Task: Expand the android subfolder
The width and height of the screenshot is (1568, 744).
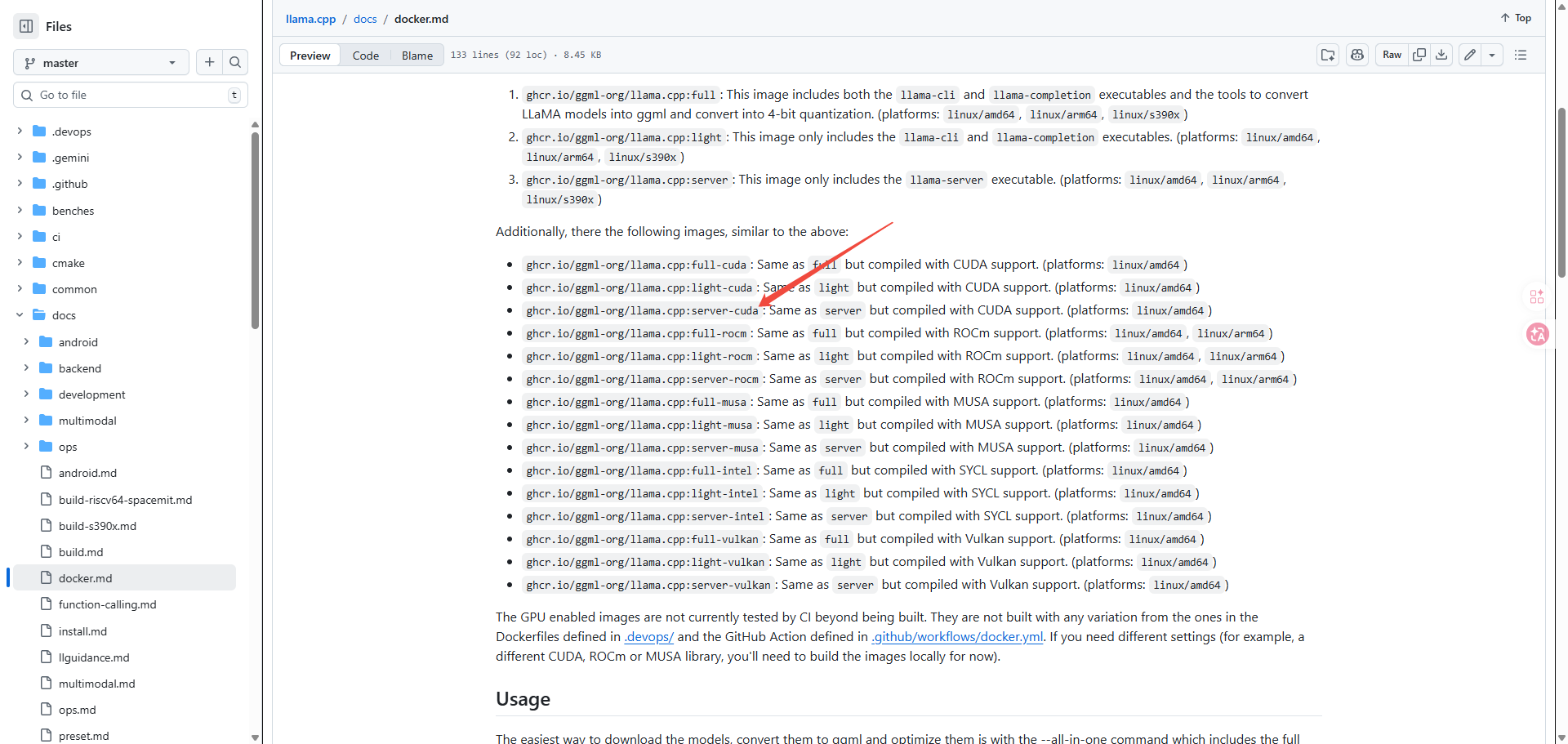Action: (26, 341)
